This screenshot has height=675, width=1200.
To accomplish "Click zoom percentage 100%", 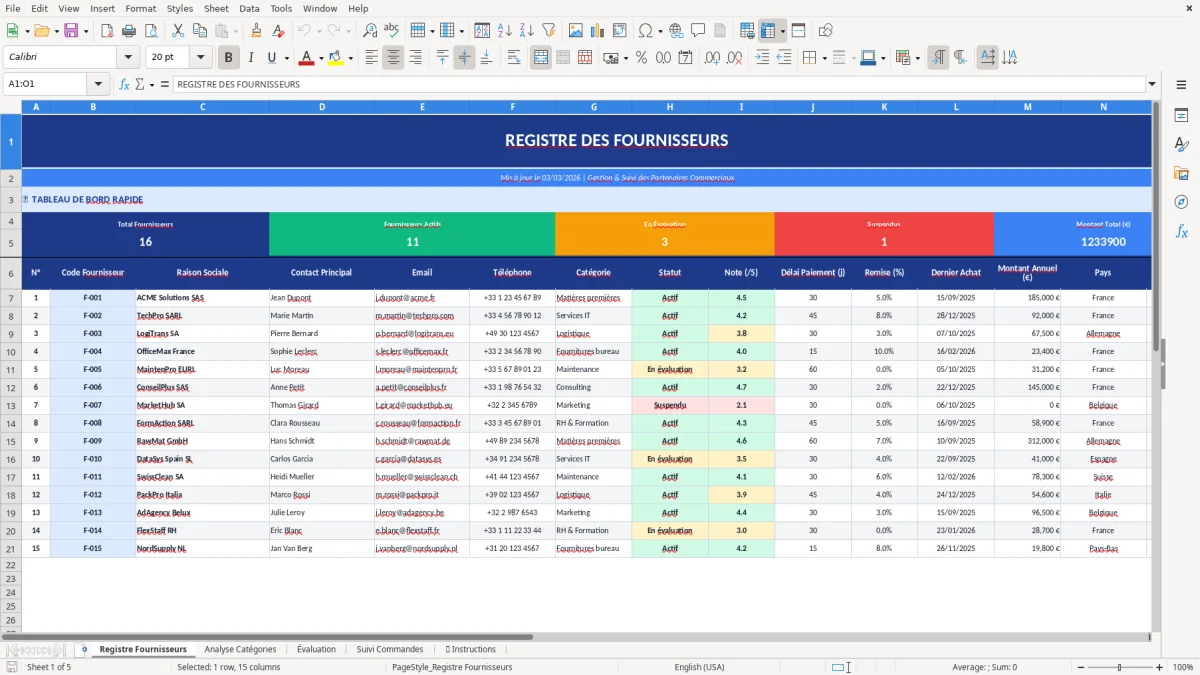I will 1182,667.
